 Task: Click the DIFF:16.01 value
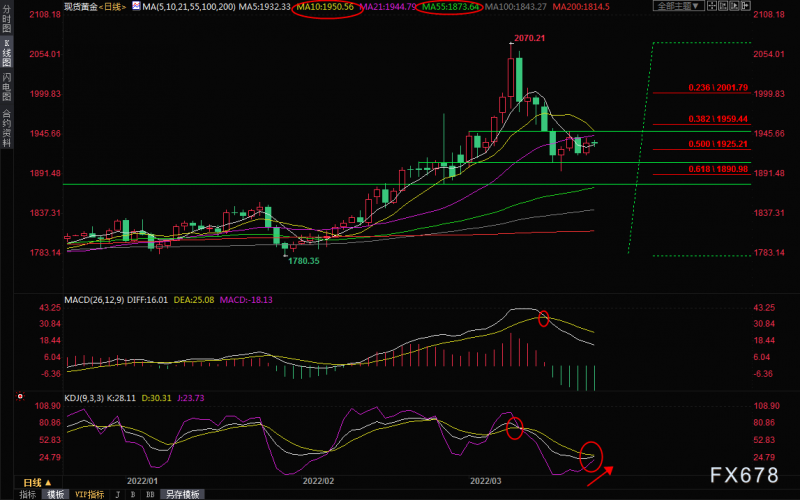[x=147, y=299]
